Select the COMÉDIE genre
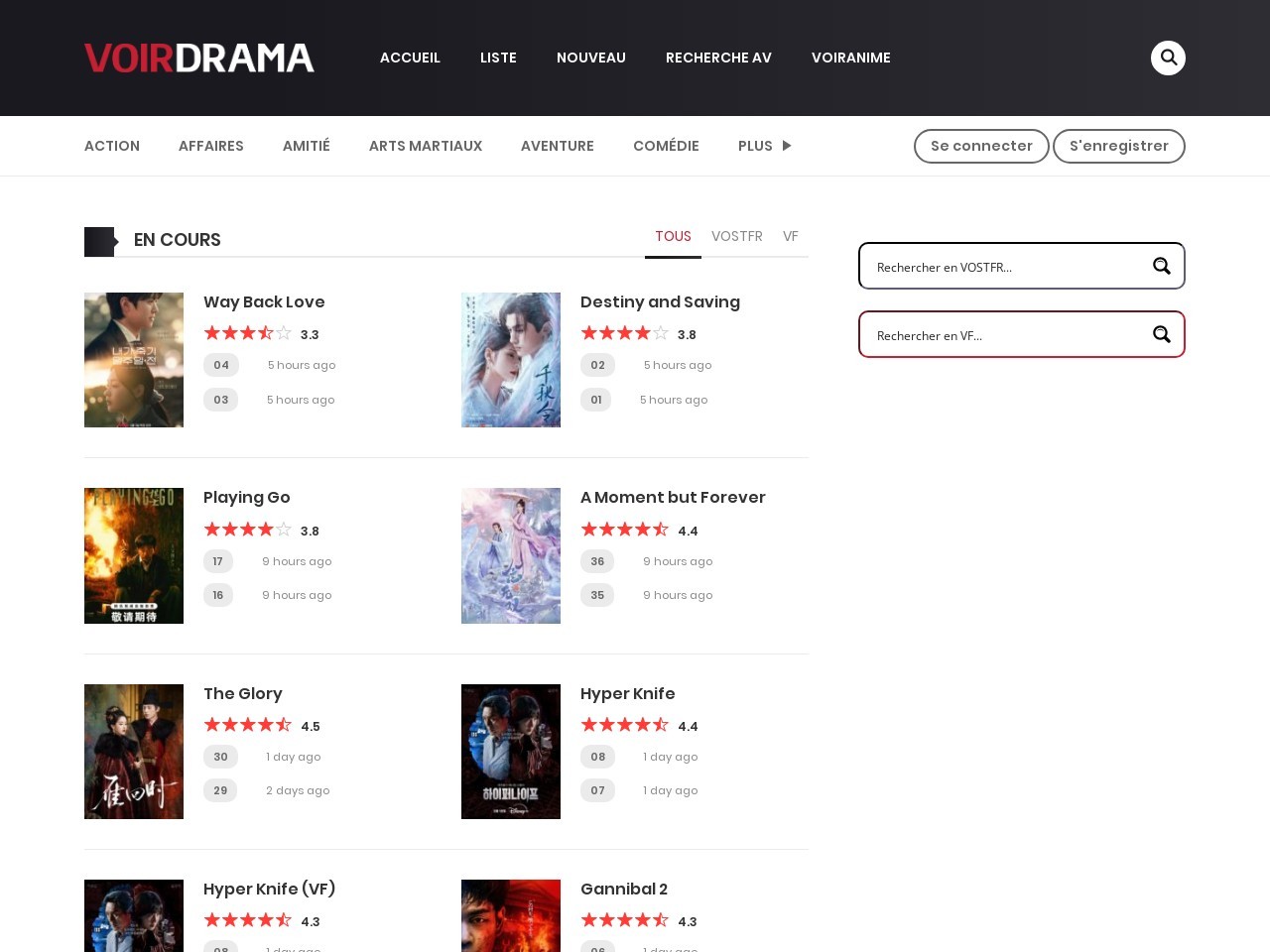1270x952 pixels. point(666,146)
